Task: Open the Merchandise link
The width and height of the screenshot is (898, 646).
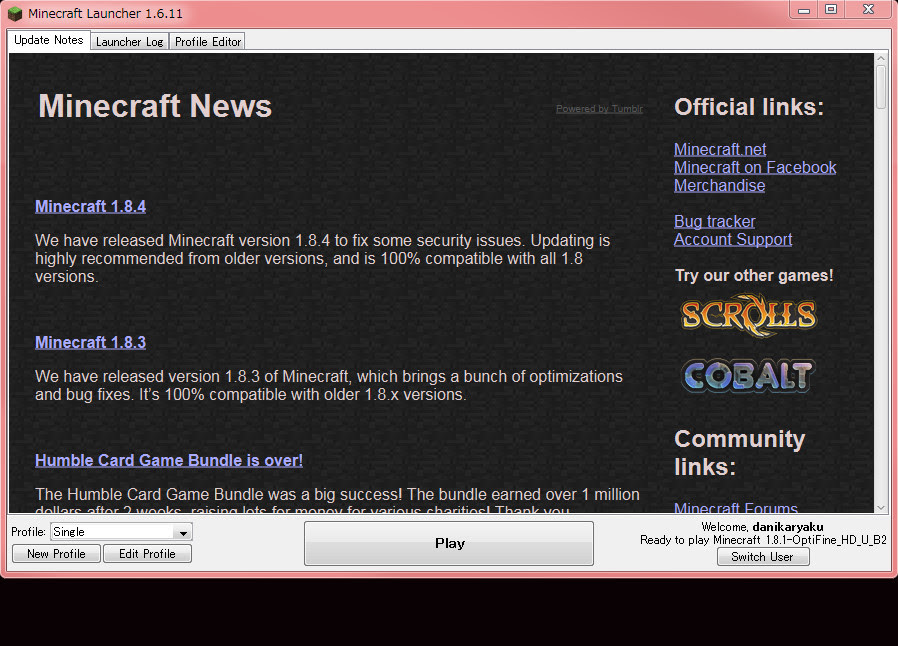Action: (719, 186)
